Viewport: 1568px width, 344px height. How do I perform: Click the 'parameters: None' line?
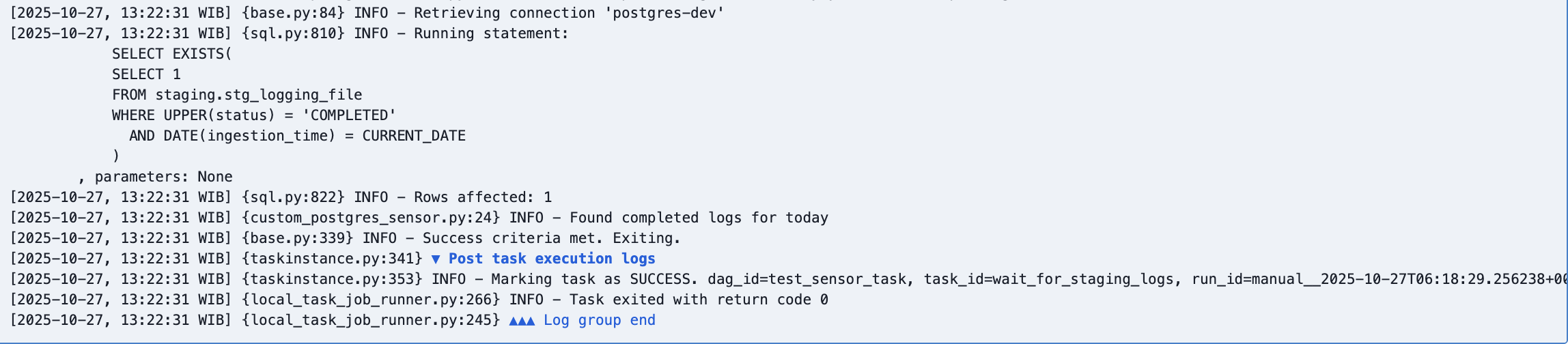pos(163,177)
